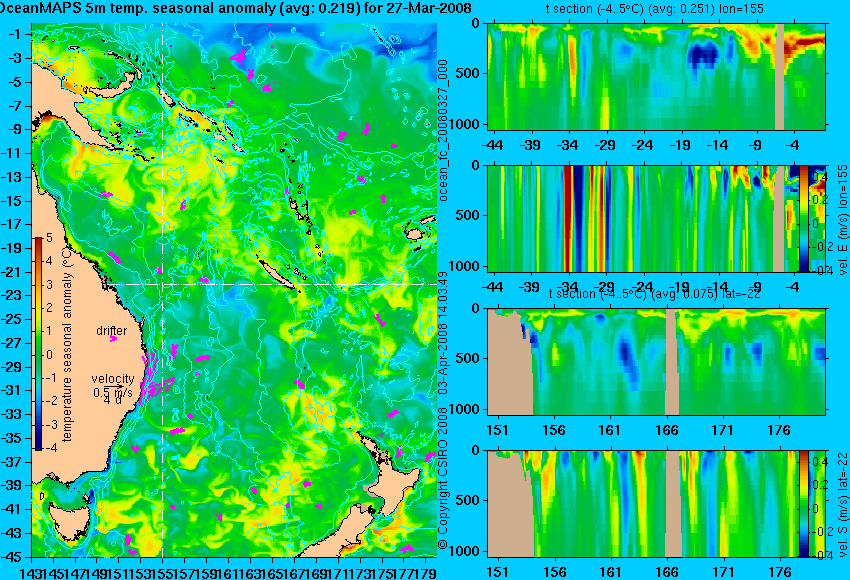Click the main map temperature anomaly colorbar
Image resolution: width=850 pixels, height=580 pixels.
[38, 344]
